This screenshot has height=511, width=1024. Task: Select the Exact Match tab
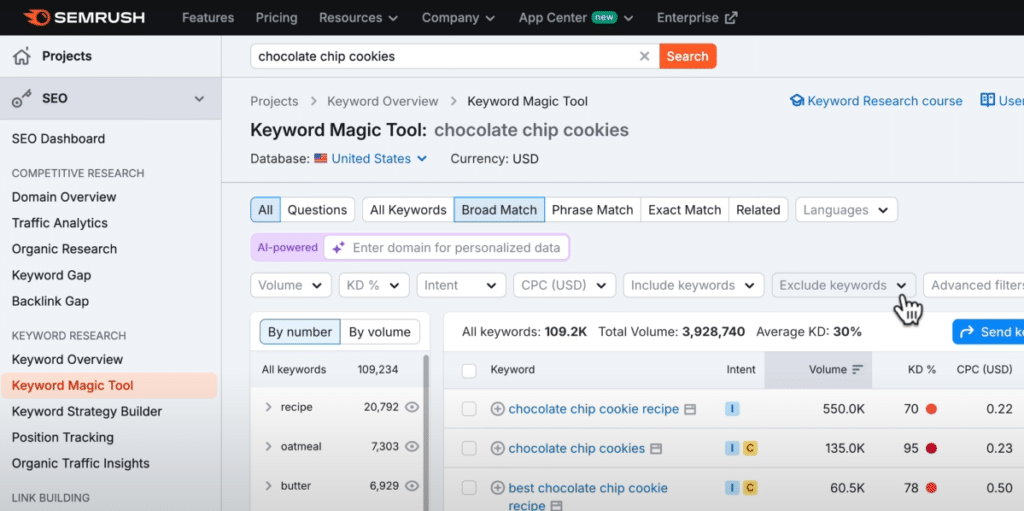[684, 210]
